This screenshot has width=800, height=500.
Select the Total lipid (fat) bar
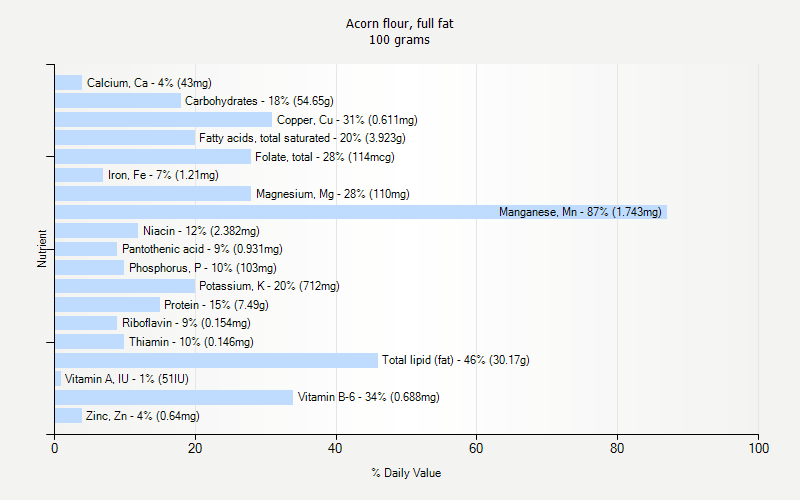pos(215,360)
